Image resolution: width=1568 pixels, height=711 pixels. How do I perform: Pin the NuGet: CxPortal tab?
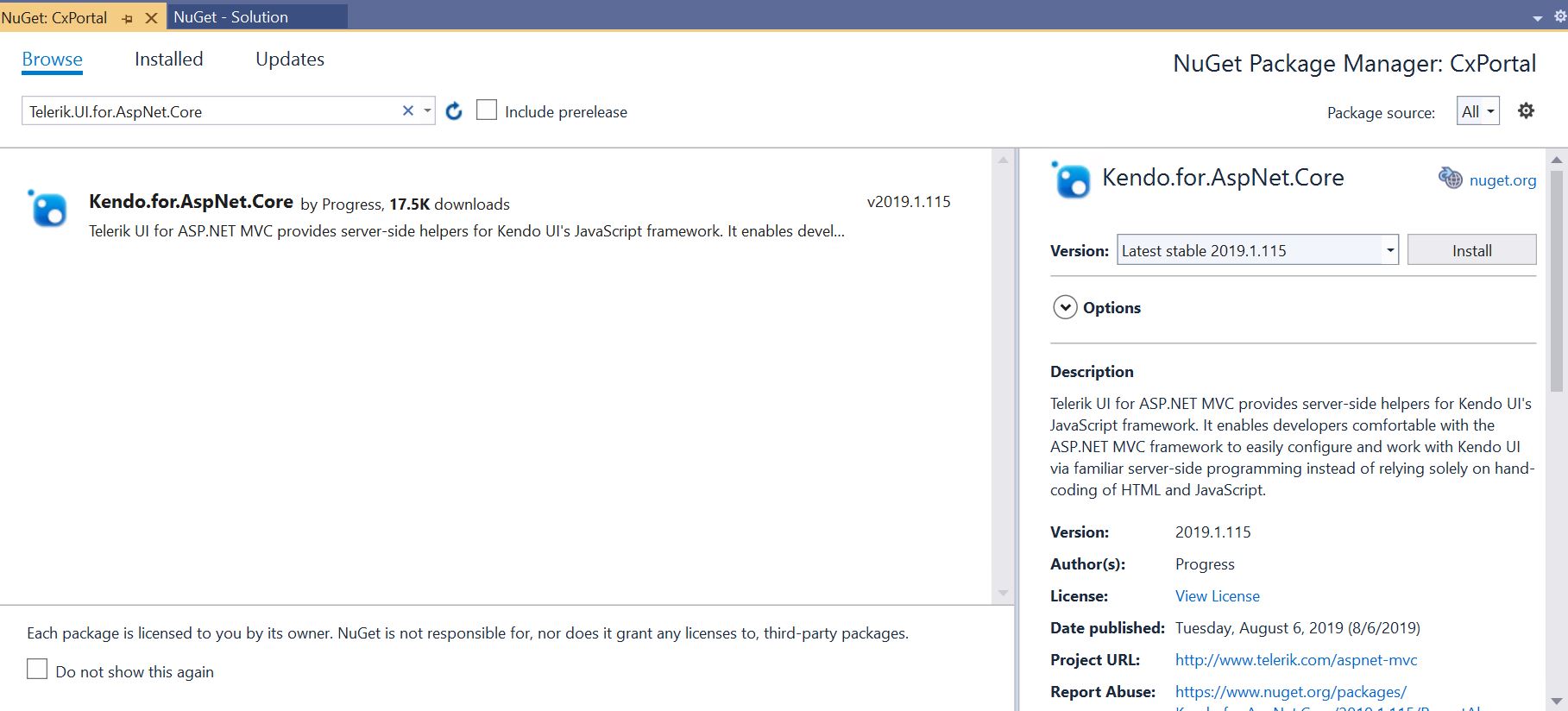point(127,18)
